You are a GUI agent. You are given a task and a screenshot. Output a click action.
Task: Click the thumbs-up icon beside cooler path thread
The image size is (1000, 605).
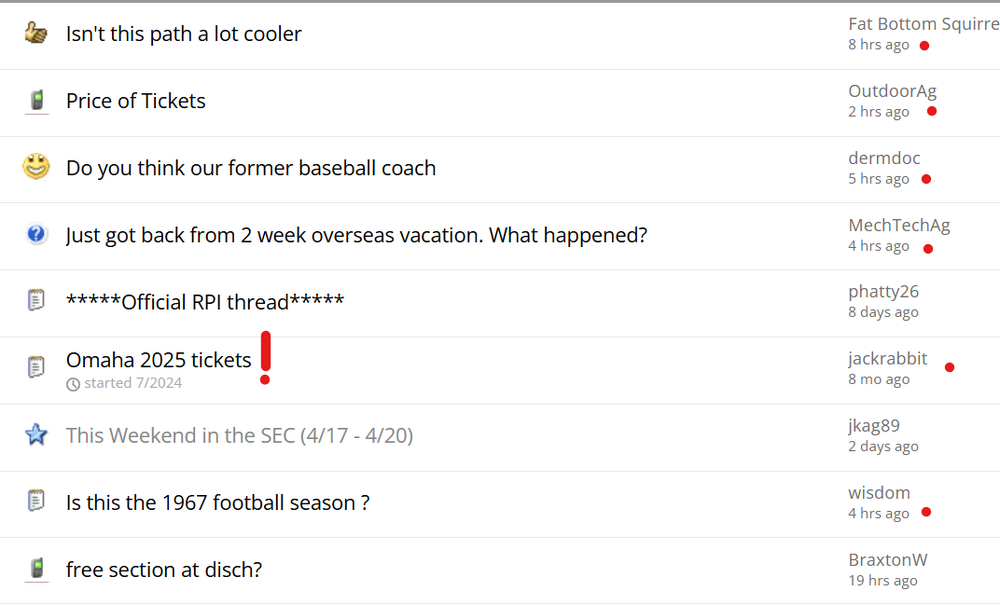pos(36,33)
